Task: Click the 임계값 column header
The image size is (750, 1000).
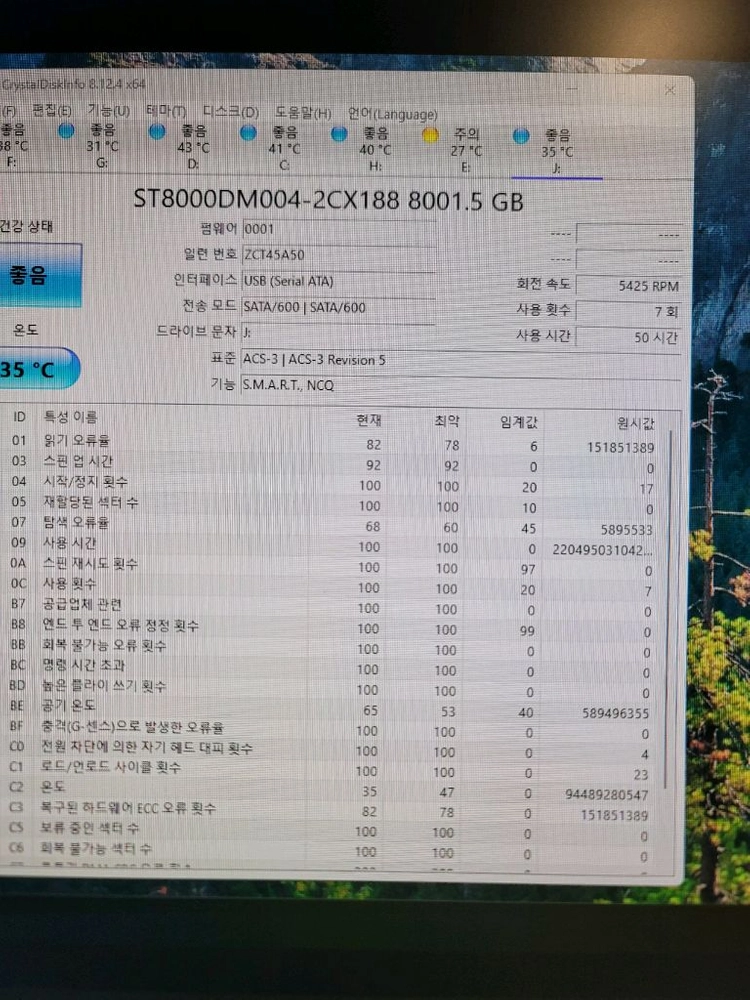Action: [x=518, y=422]
